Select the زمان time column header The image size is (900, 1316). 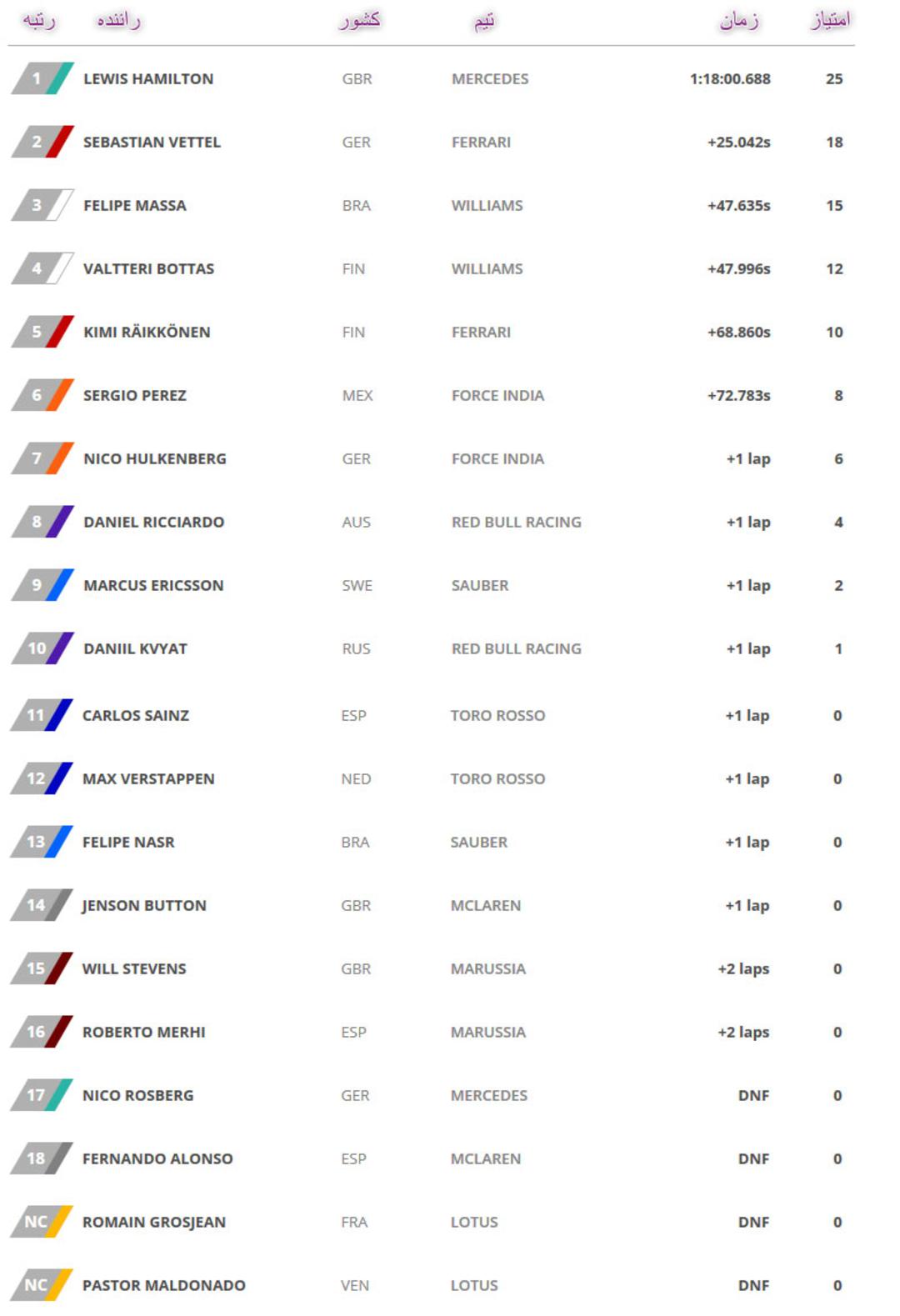click(740, 20)
